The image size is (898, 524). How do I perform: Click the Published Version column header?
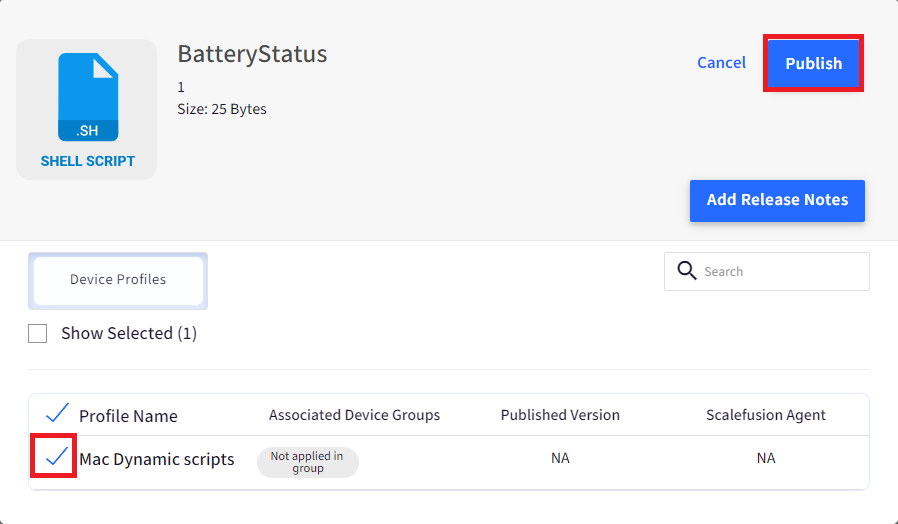point(560,415)
